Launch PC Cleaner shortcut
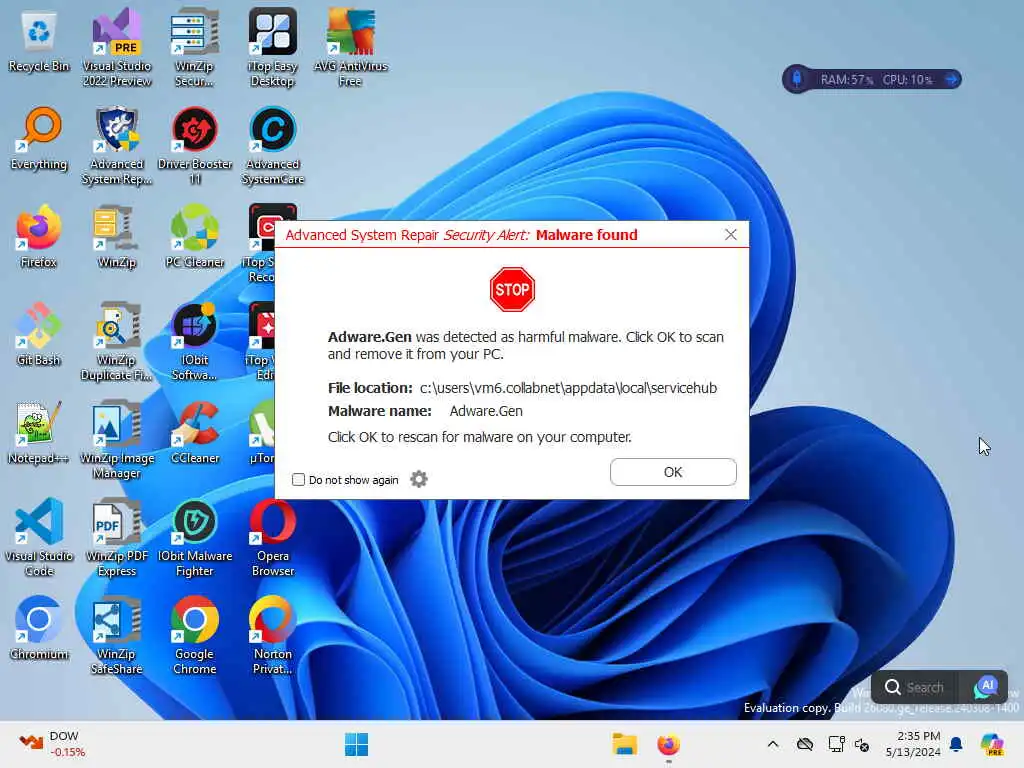 [x=195, y=237]
